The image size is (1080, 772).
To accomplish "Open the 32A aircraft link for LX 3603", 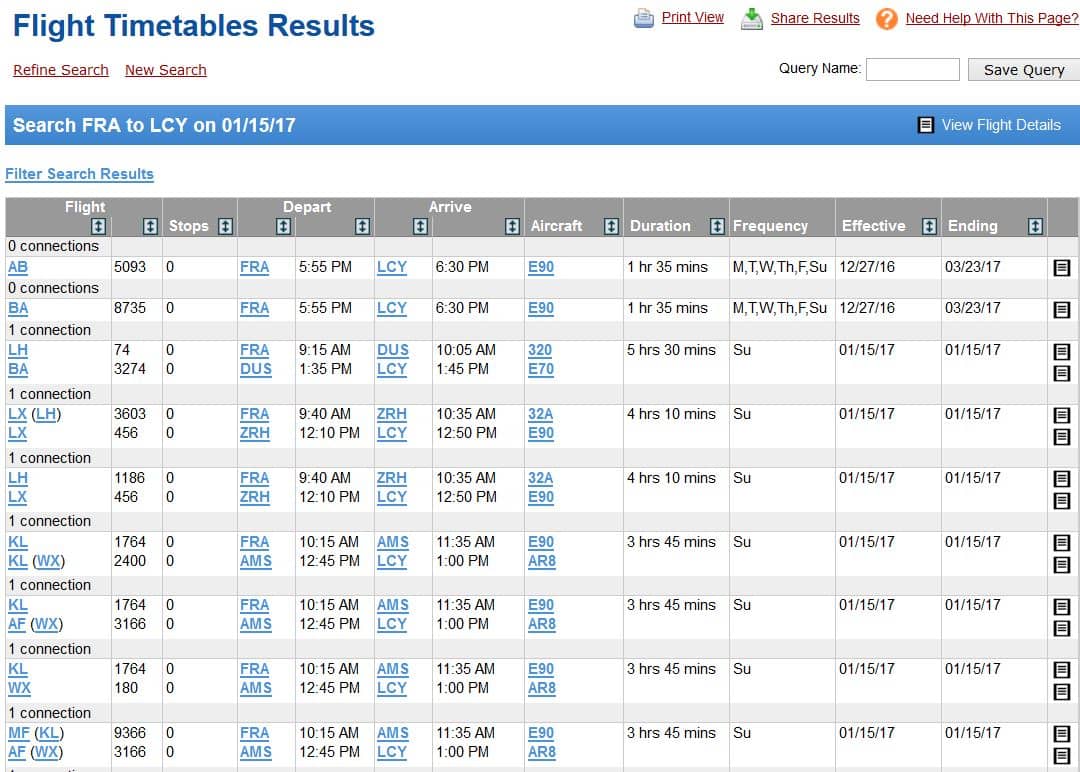I will click(540, 414).
